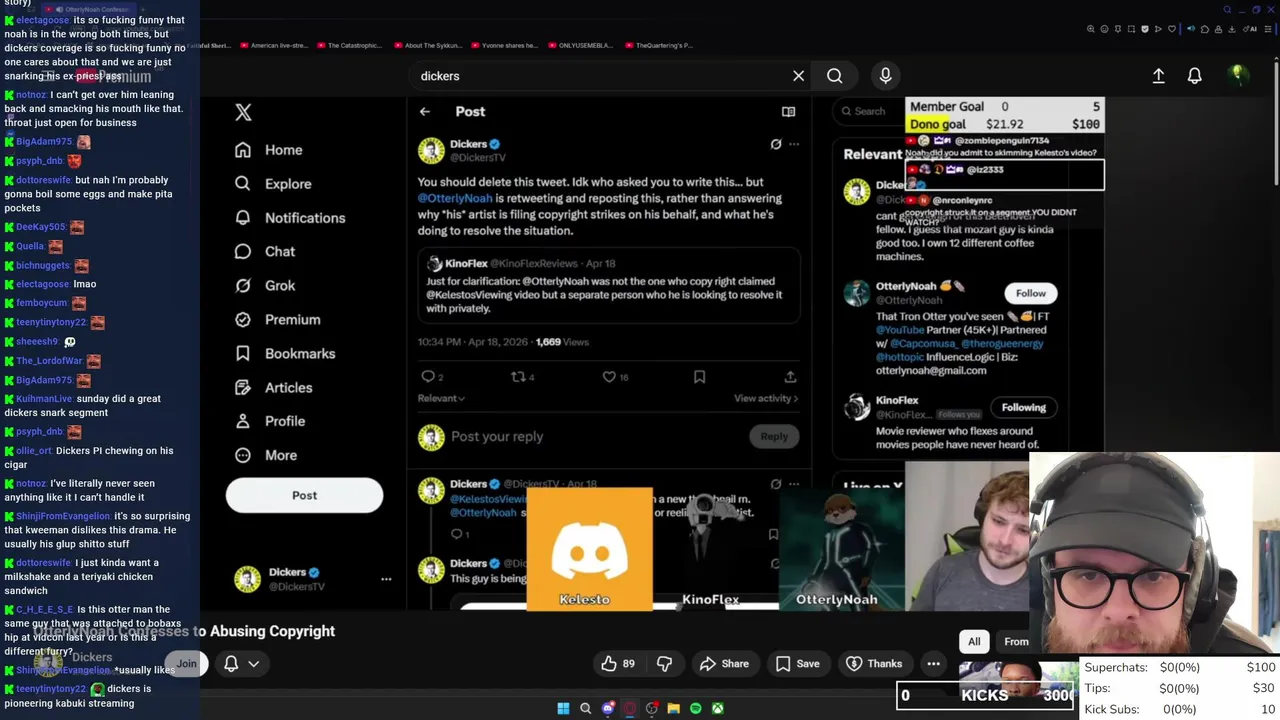Start voice search with the microphone icon
This screenshot has height=720, width=1280.
coord(885,76)
